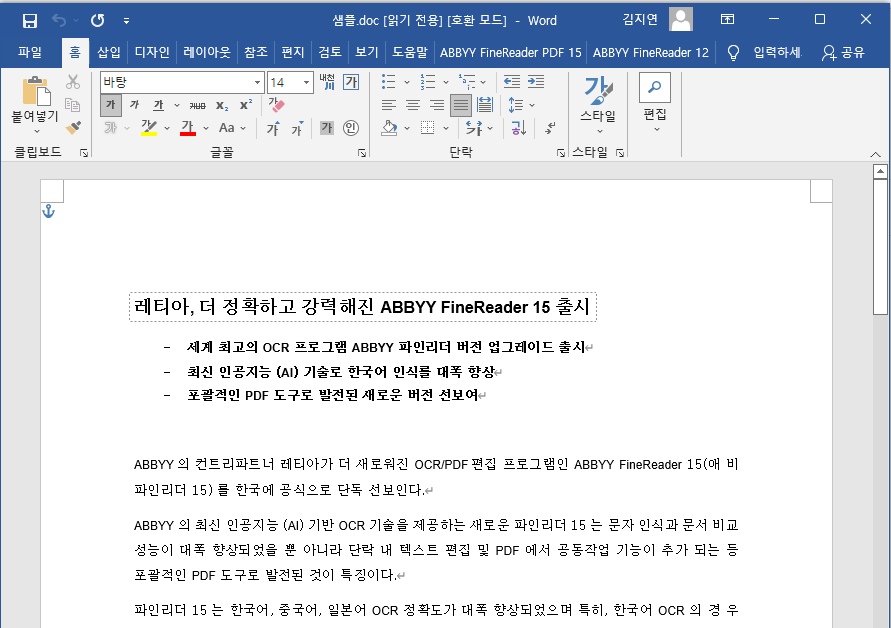Viewport: 891px width, 628px height.
Task: Open the 스타일 styles gallery button
Action: pyautogui.click(x=598, y=105)
